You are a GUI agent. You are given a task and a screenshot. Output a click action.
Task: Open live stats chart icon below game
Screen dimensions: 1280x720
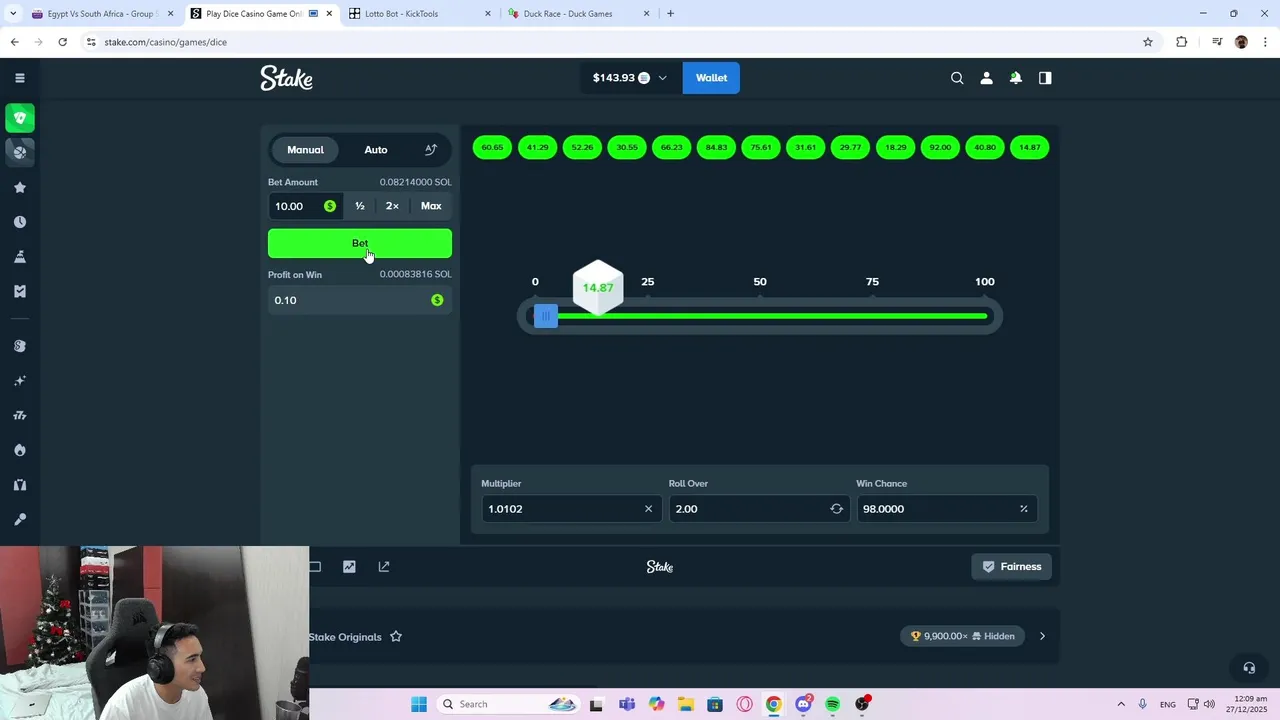[x=349, y=566]
